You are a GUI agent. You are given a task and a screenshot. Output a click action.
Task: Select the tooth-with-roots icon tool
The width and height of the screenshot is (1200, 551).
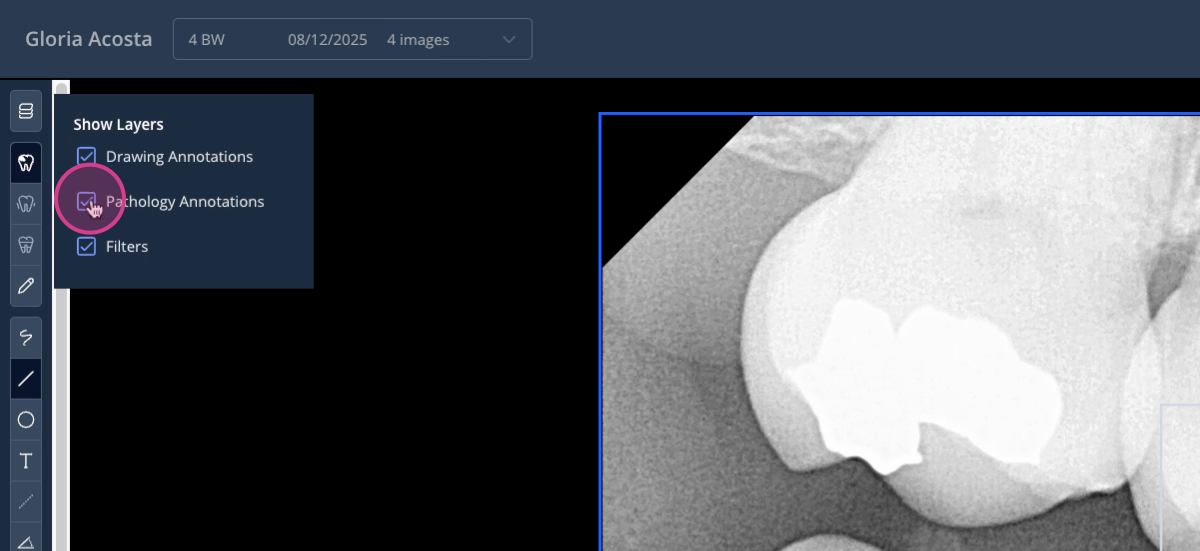pyautogui.click(x=26, y=244)
